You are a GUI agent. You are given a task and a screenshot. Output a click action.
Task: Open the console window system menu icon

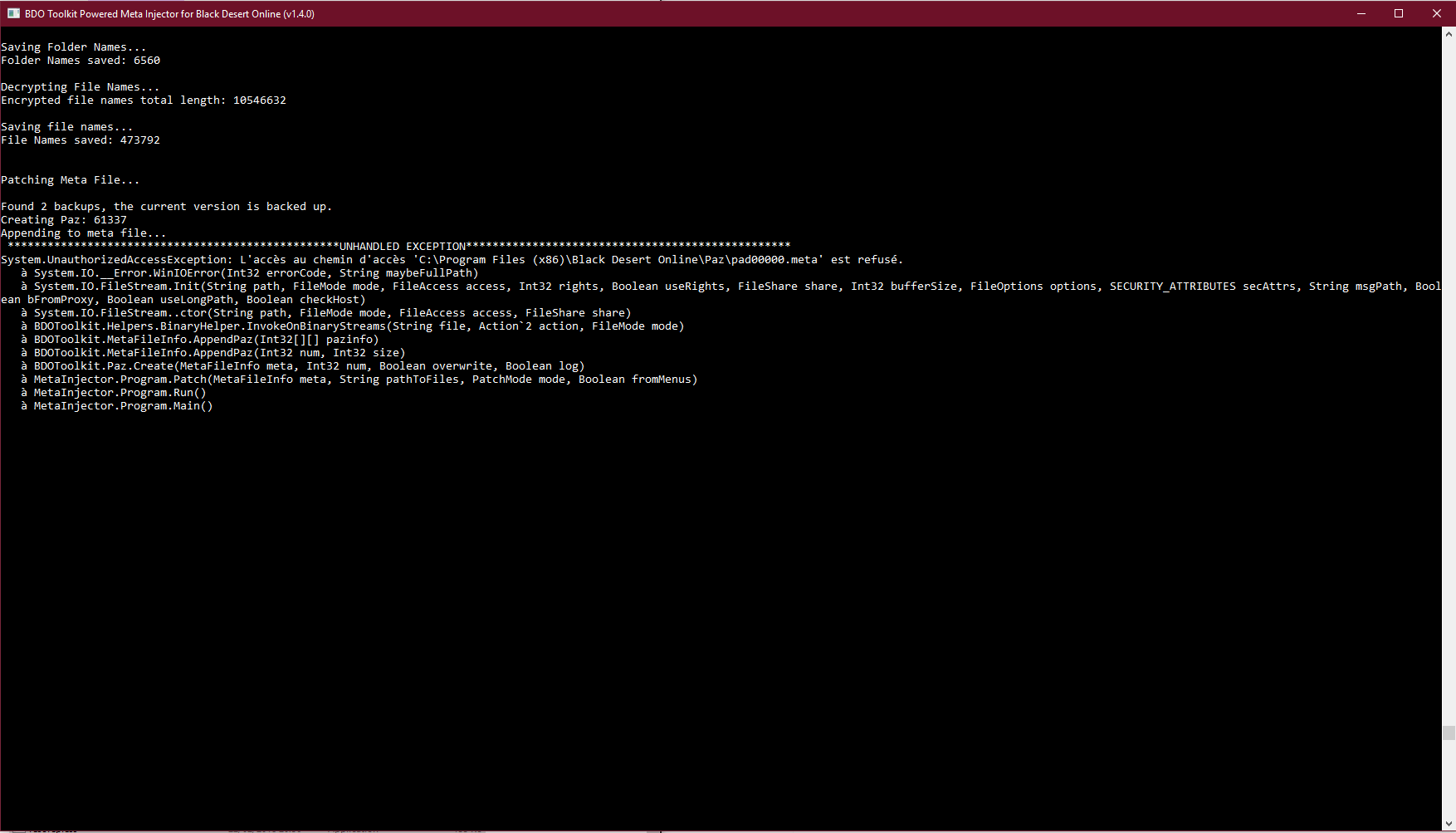(13, 13)
